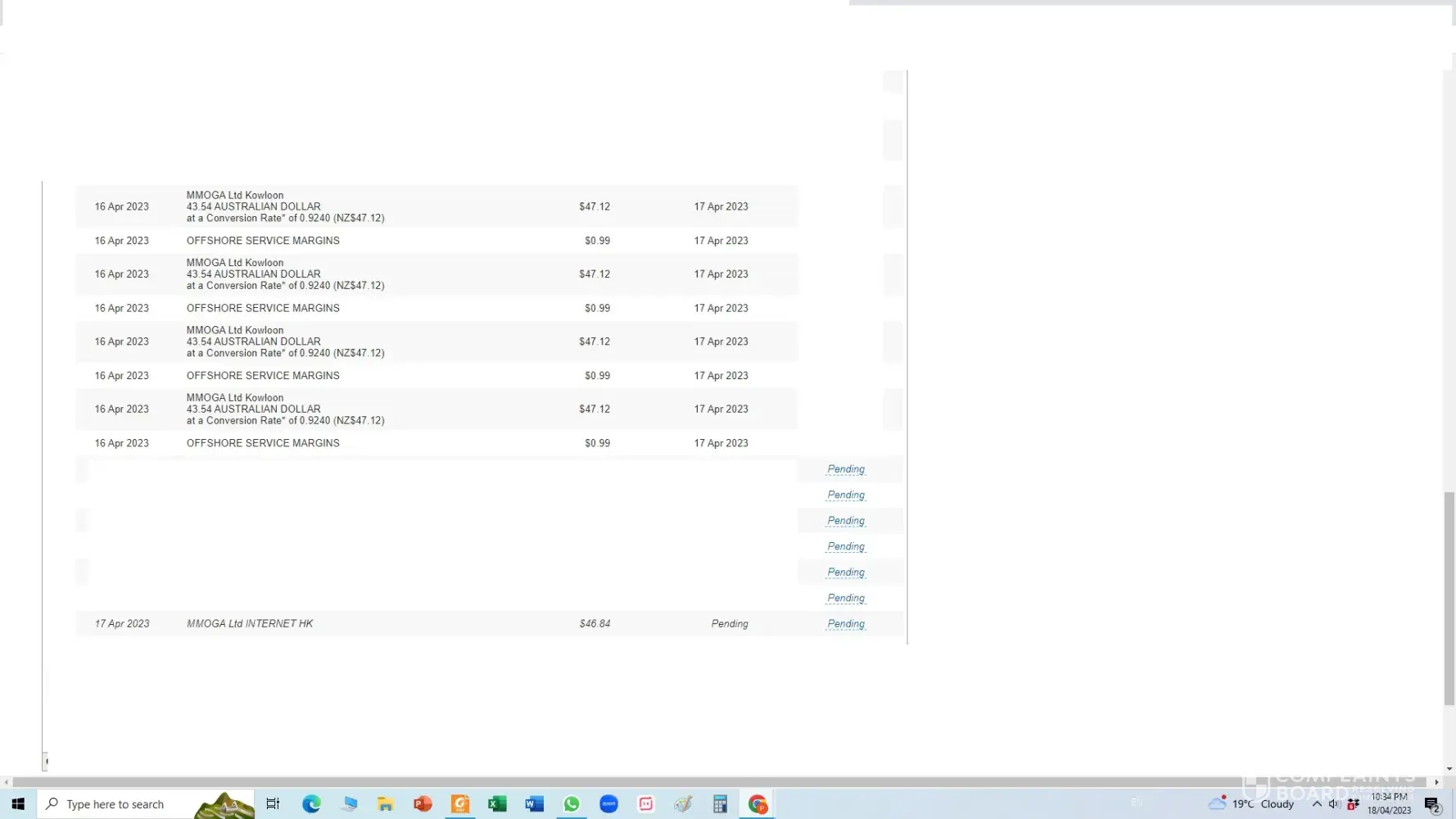Open the pink square app icon in taskbar
This screenshot has height=819, width=1456.
coord(646,804)
